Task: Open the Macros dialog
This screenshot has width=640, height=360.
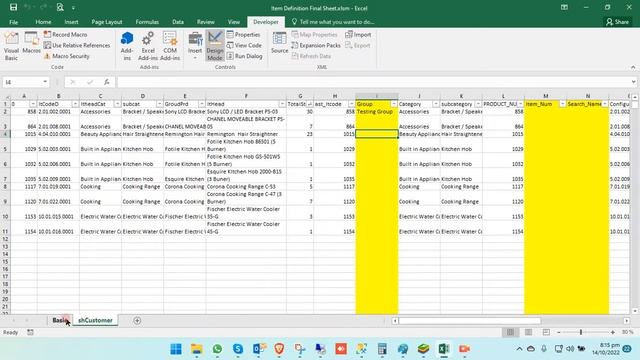Action: [31, 43]
